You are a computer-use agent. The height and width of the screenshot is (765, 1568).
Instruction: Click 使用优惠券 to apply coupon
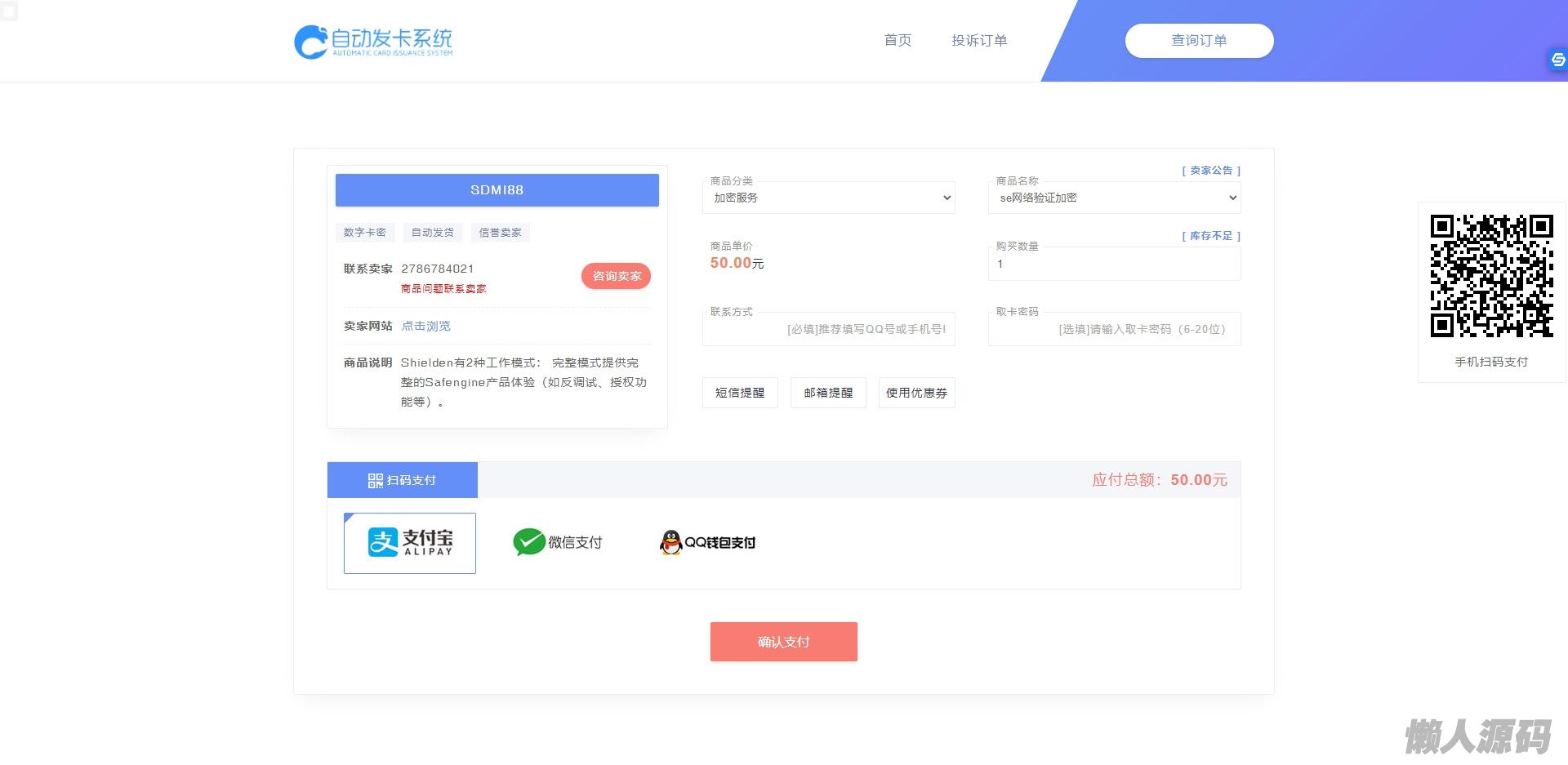(916, 393)
